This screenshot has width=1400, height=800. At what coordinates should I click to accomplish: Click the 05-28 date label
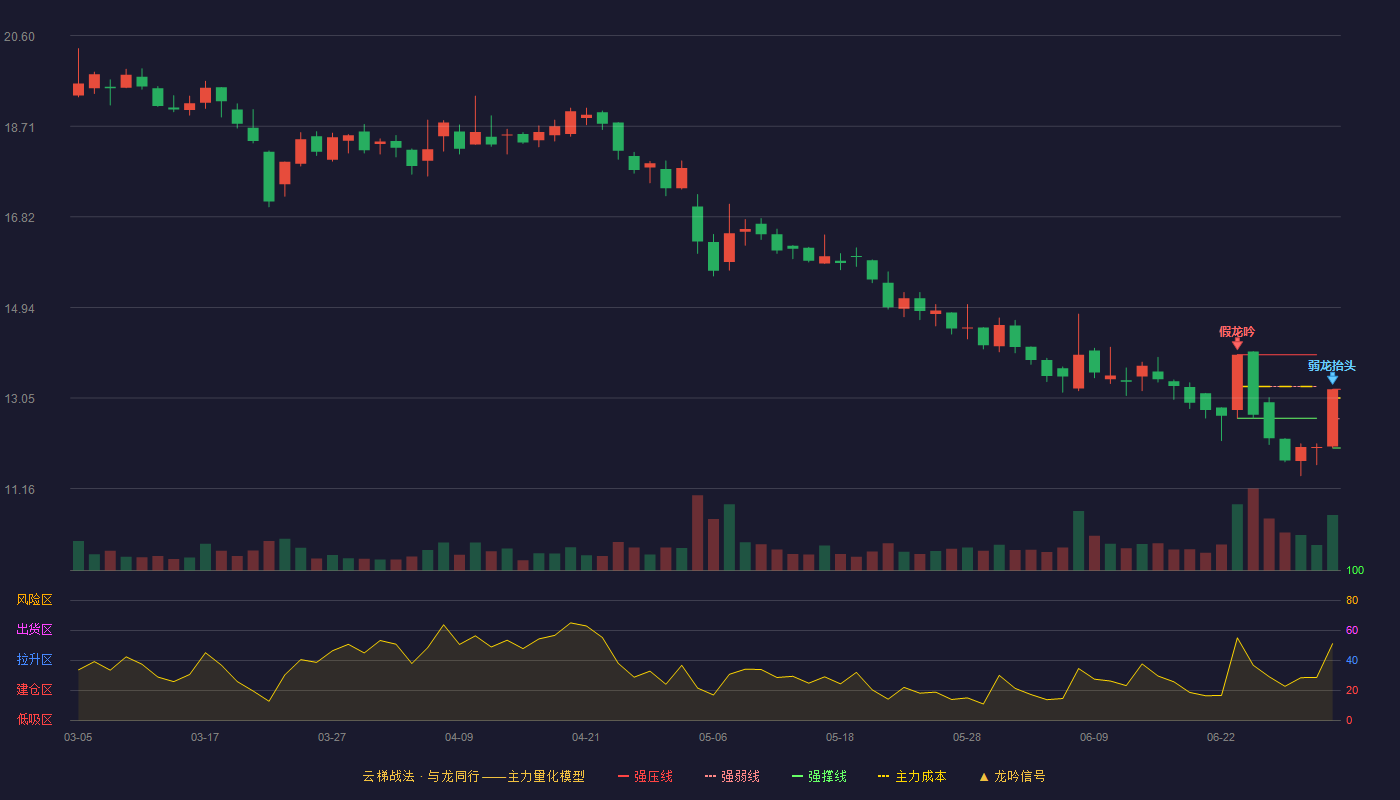(x=967, y=737)
